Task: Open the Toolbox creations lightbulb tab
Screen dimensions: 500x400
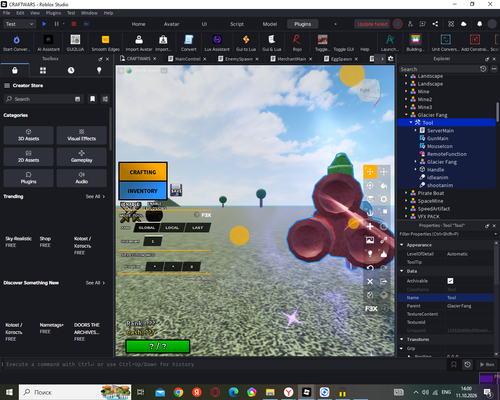Action: [99, 71]
